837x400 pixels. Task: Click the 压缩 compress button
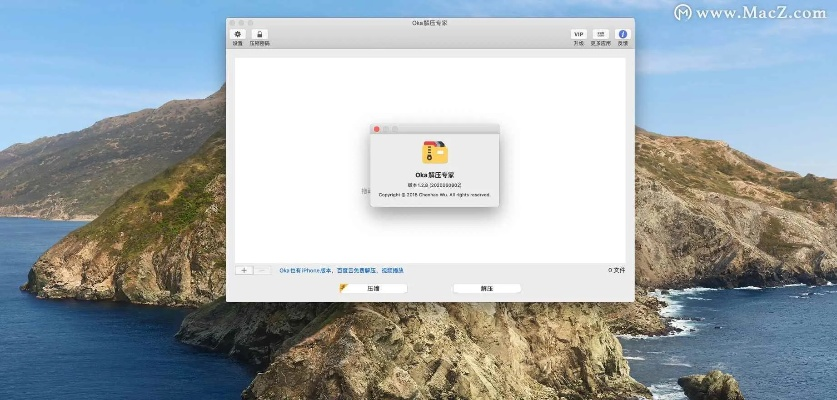pyautogui.click(x=373, y=288)
